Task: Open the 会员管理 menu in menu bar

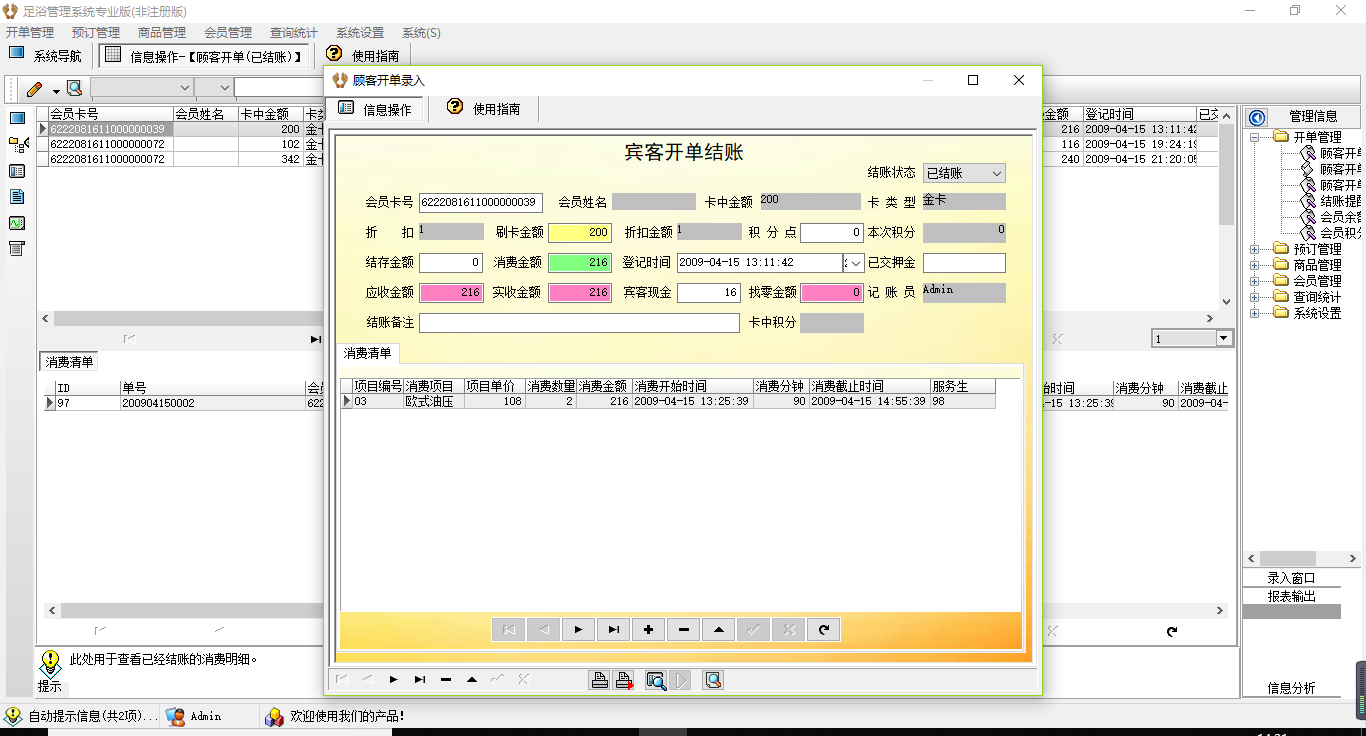Action: tap(228, 33)
